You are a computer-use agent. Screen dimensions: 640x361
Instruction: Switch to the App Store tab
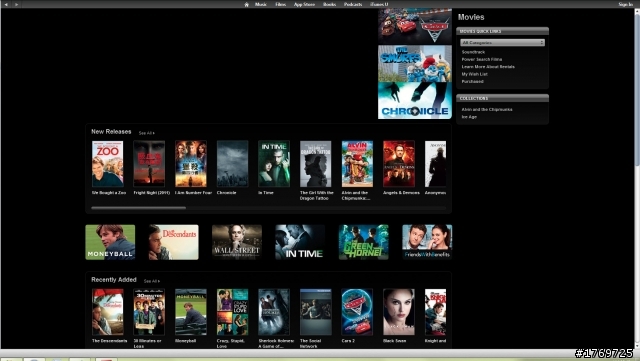click(x=304, y=4)
